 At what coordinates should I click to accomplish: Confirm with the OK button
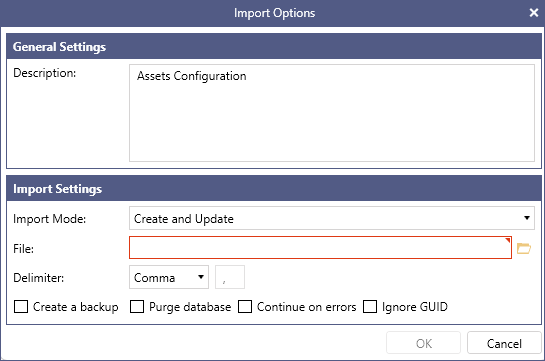click(423, 343)
